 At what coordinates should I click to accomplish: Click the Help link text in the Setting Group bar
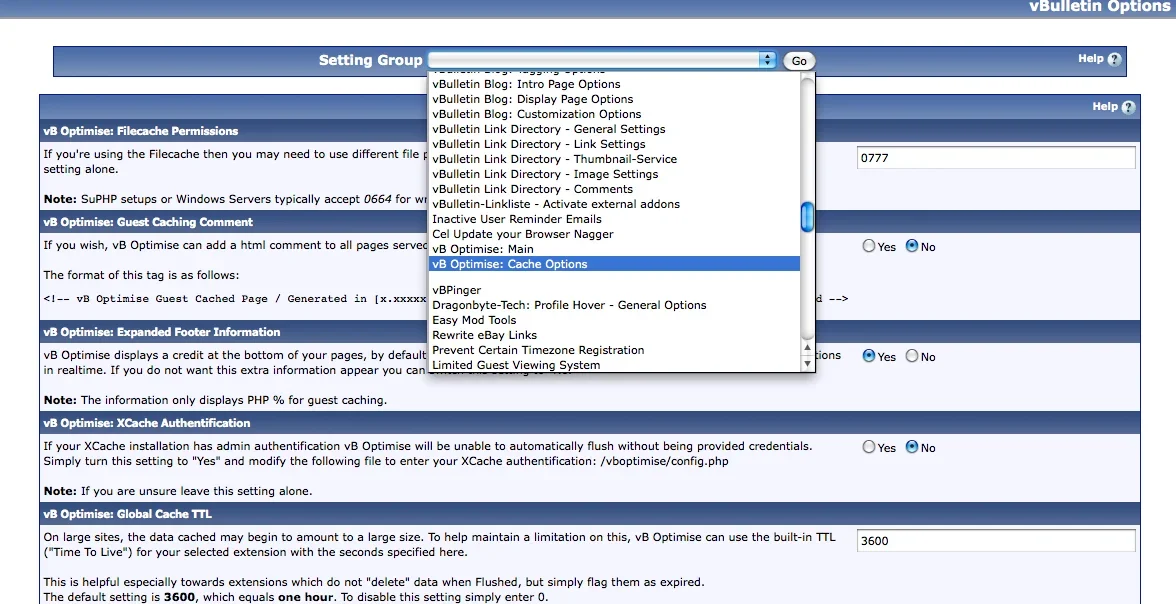click(x=1090, y=59)
